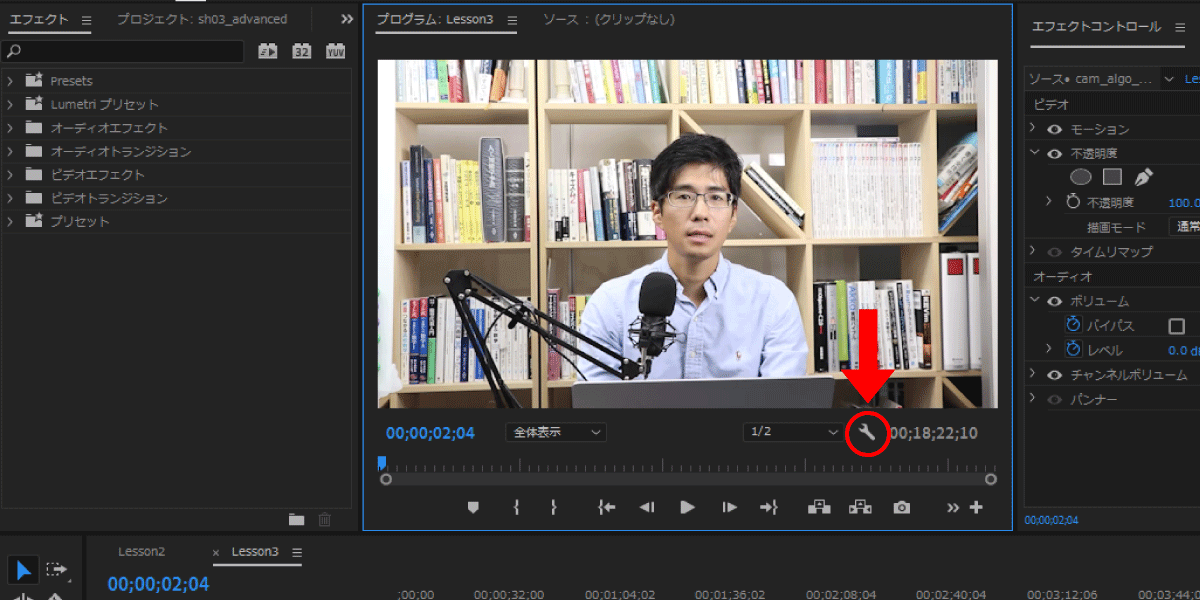Select the Track Select Forward tool
The height and width of the screenshot is (600, 1200).
56,571
